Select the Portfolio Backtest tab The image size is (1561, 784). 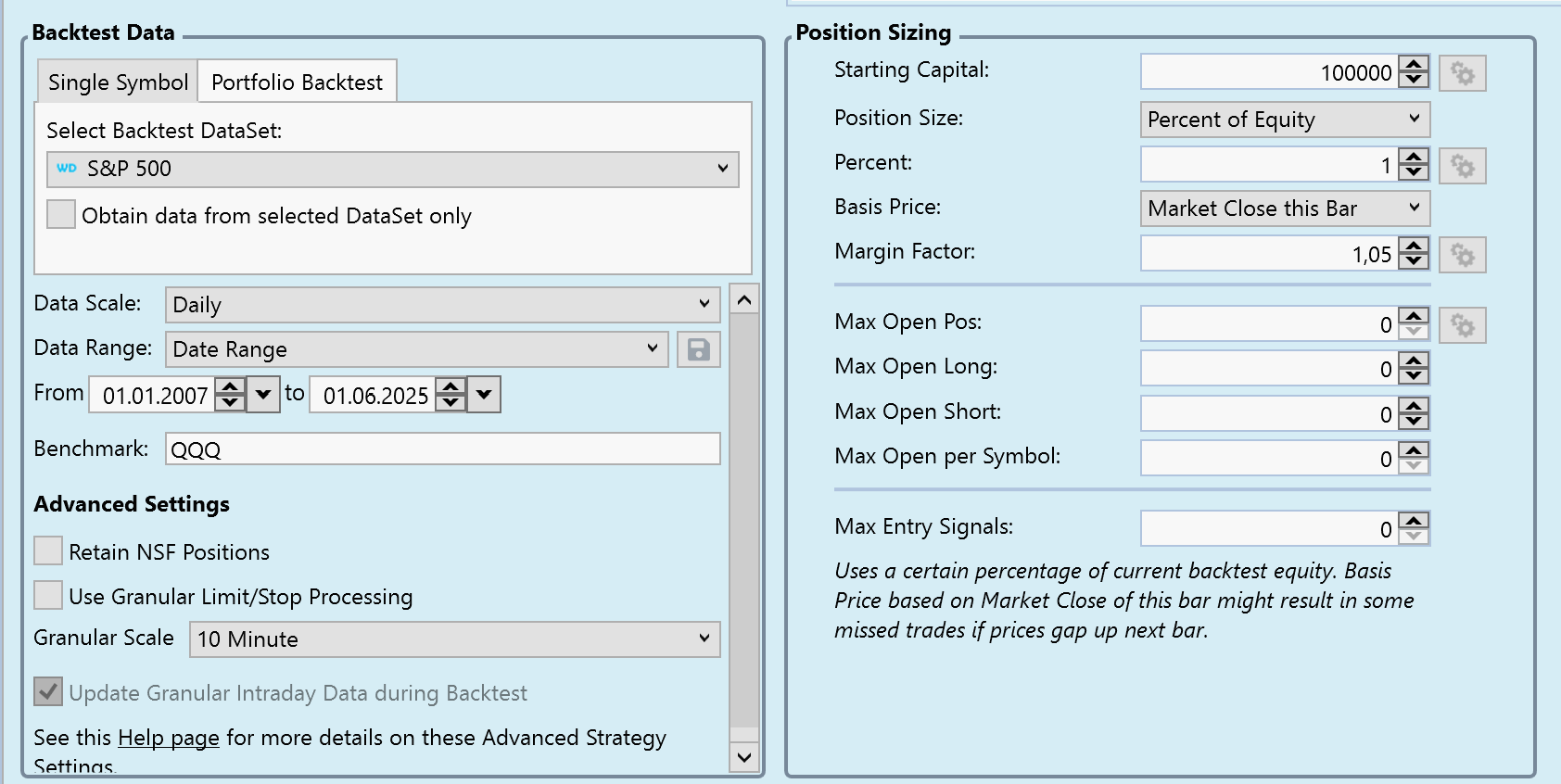[x=297, y=82]
